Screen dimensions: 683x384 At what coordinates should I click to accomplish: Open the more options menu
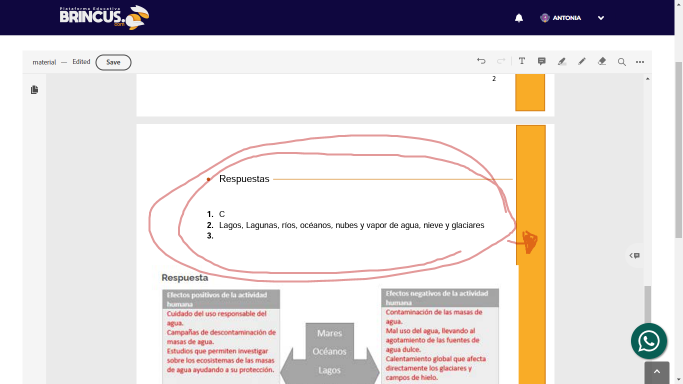640,62
